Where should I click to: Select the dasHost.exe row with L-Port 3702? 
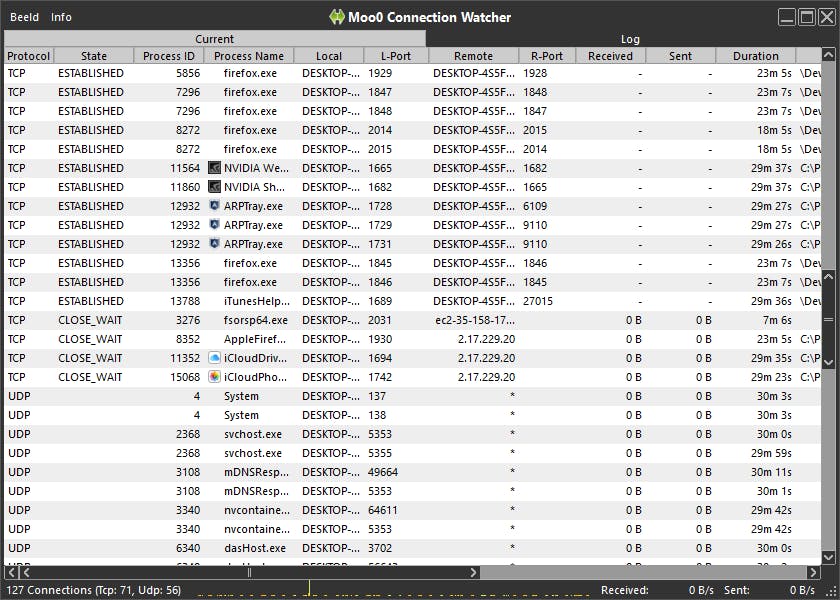click(x=412, y=548)
